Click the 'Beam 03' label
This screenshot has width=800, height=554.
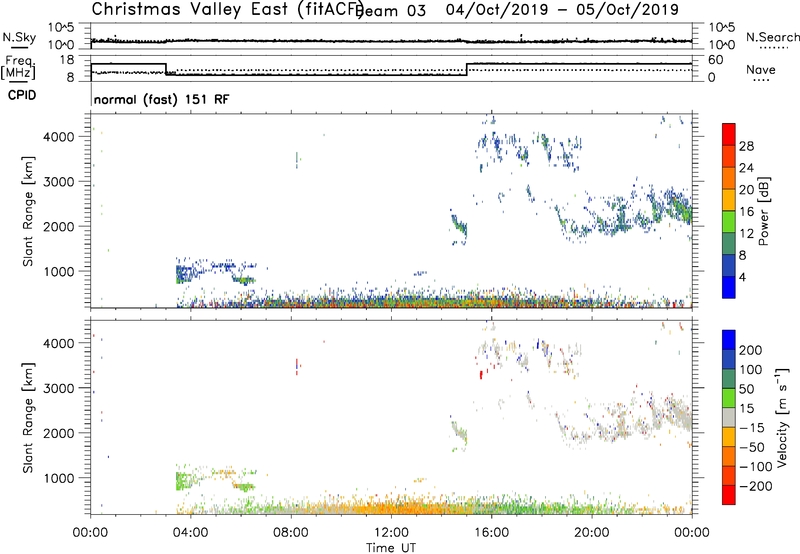(390, 11)
